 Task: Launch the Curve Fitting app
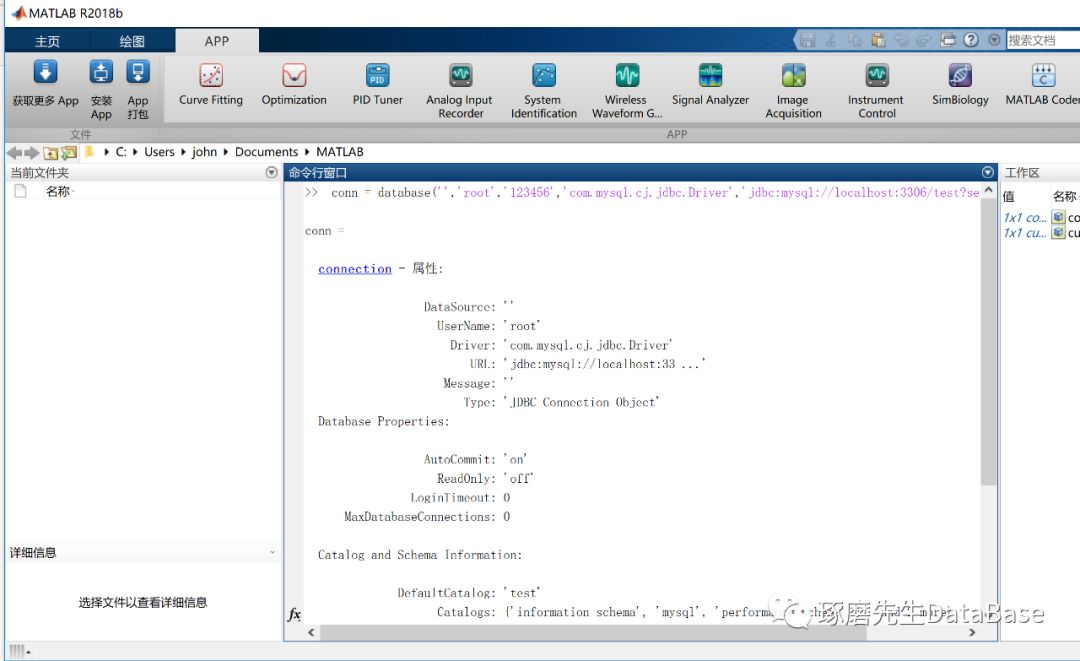pyautogui.click(x=211, y=84)
